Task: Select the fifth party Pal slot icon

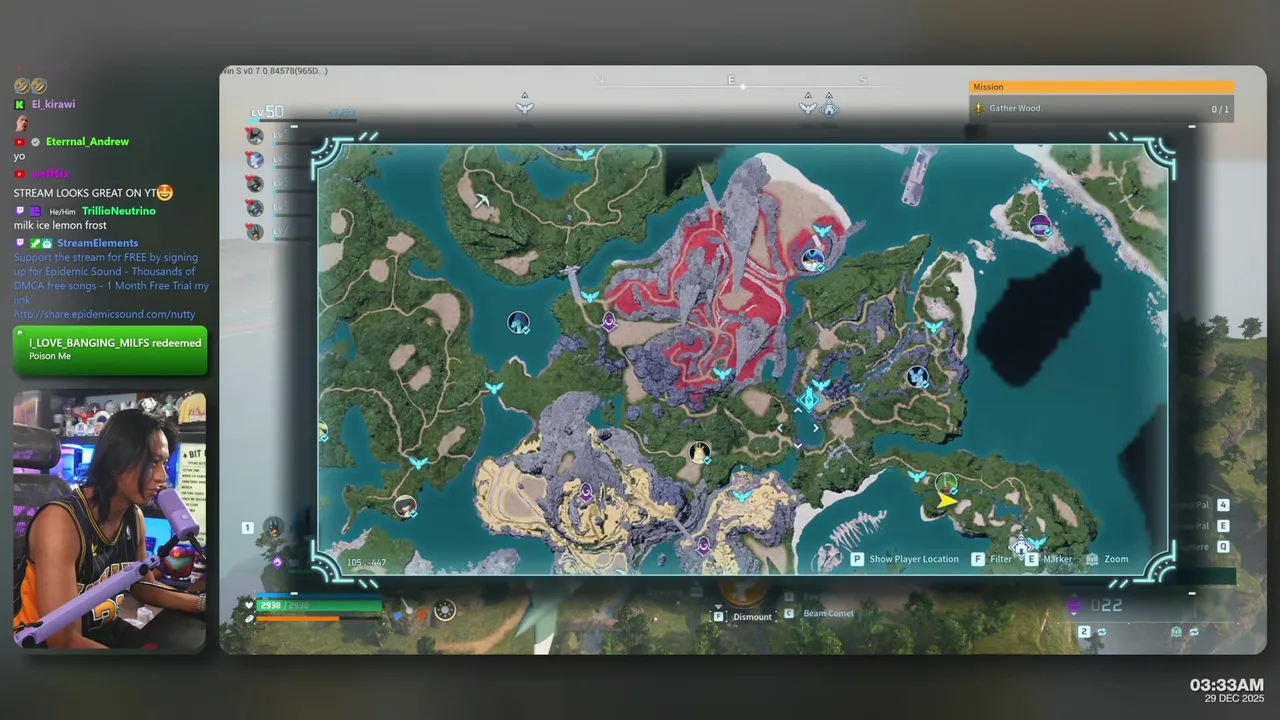Action: coord(255,232)
